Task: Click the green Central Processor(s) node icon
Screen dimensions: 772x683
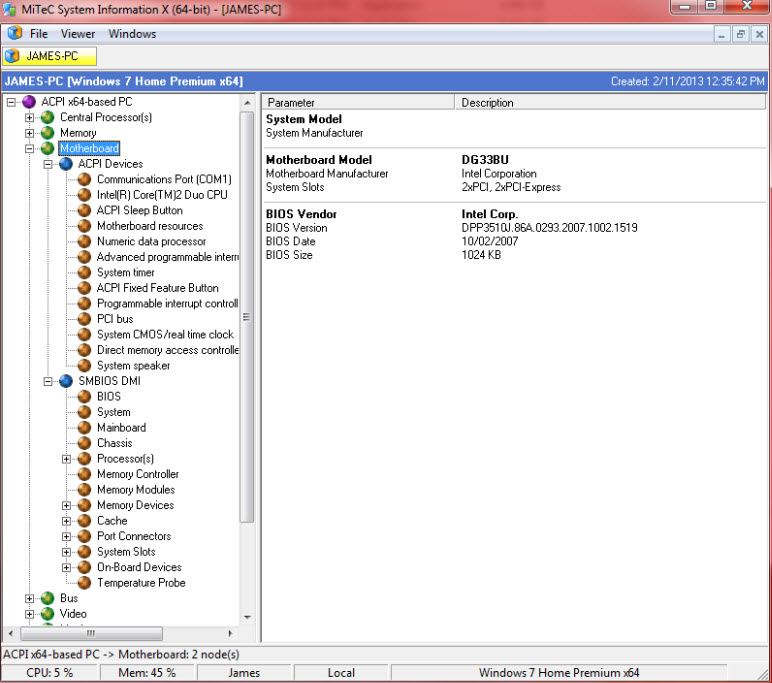Action: pyautogui.click(x=48, y=118)
